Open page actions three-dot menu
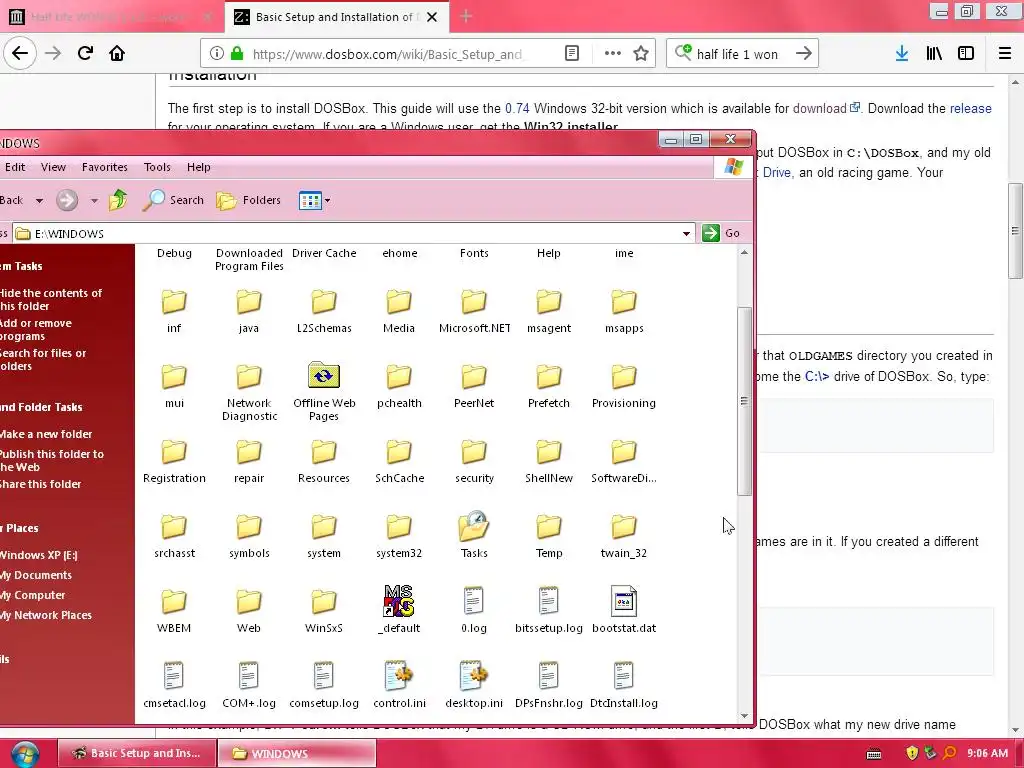 tap(613, 54)
